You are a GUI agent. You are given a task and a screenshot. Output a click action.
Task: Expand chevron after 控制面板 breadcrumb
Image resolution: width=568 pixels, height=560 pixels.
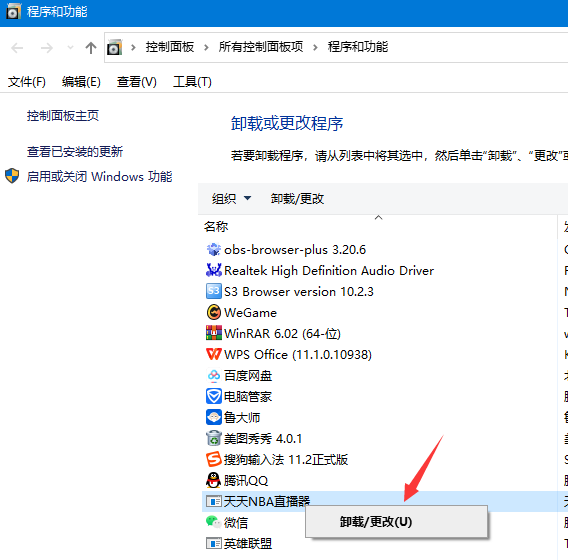(x=206, y=47)
